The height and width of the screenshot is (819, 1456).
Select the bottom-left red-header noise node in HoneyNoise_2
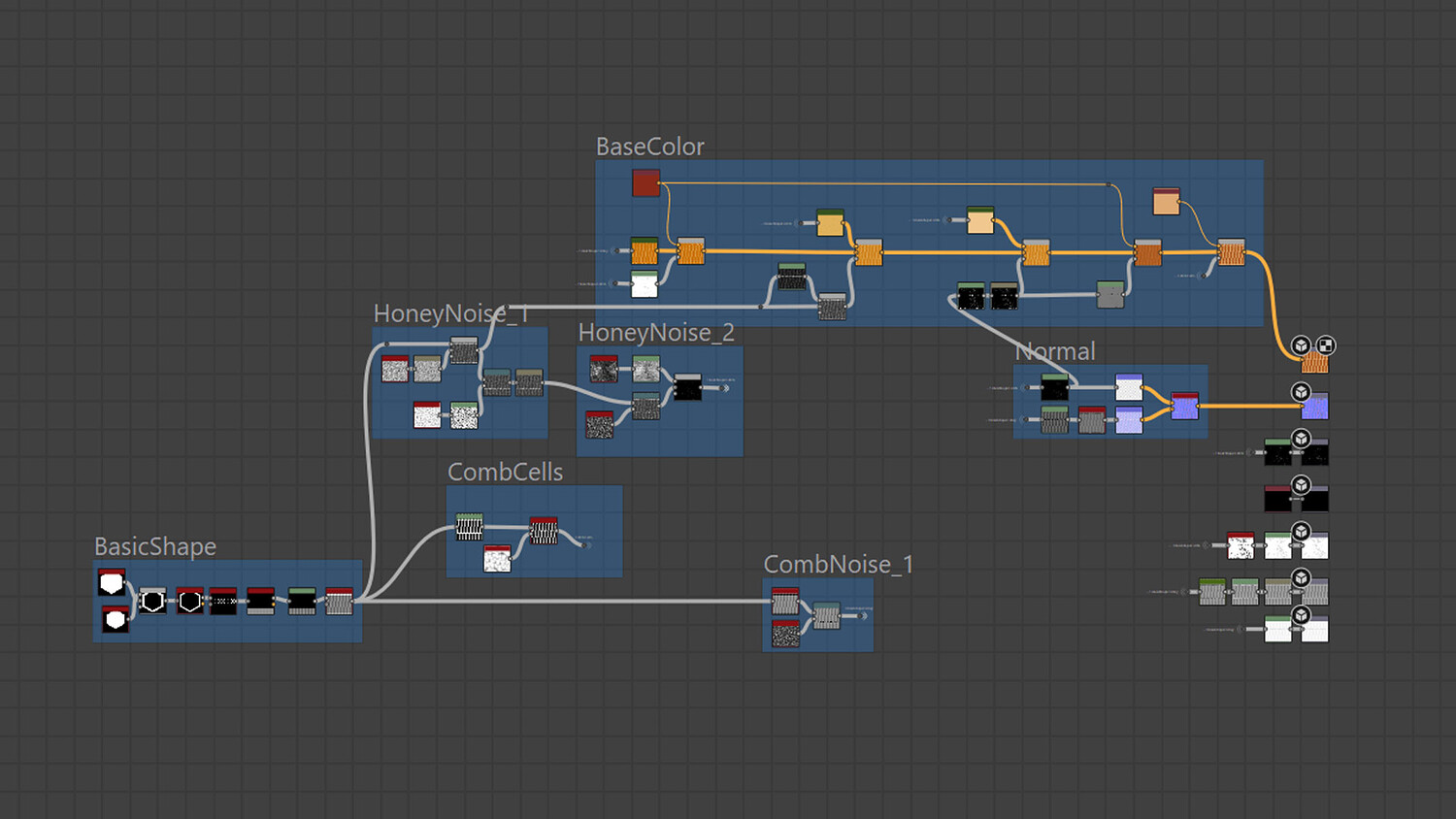600,425
